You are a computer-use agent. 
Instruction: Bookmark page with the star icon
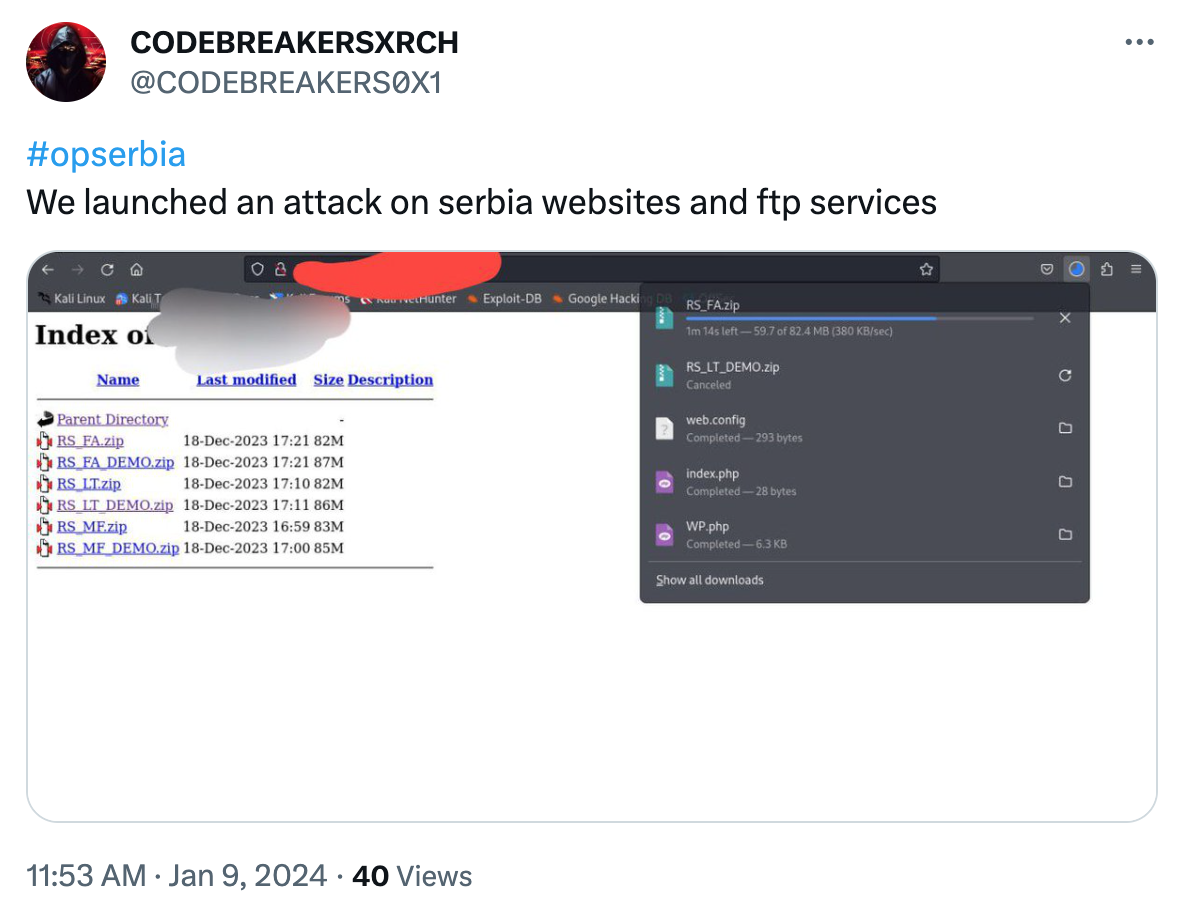pyautogui.click(x=926, y=269)
